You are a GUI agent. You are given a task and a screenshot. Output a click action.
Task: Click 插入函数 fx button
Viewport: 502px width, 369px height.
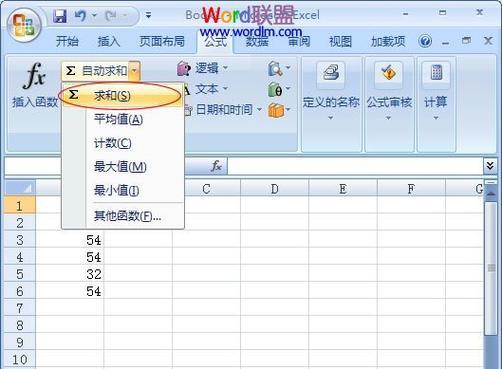(x=35, y=85)
